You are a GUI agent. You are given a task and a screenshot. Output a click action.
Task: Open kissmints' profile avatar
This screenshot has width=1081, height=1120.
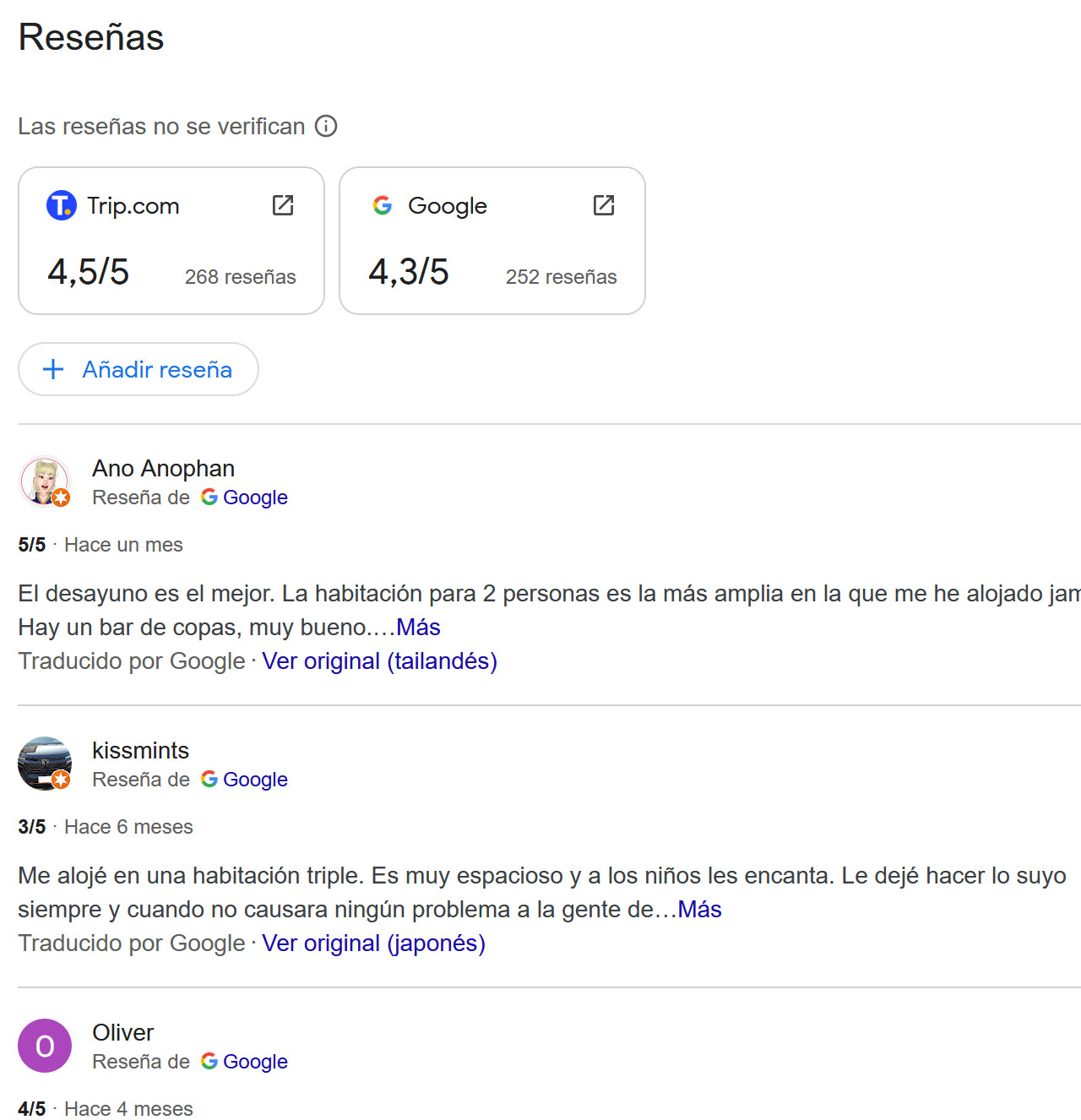click(45, 764)
